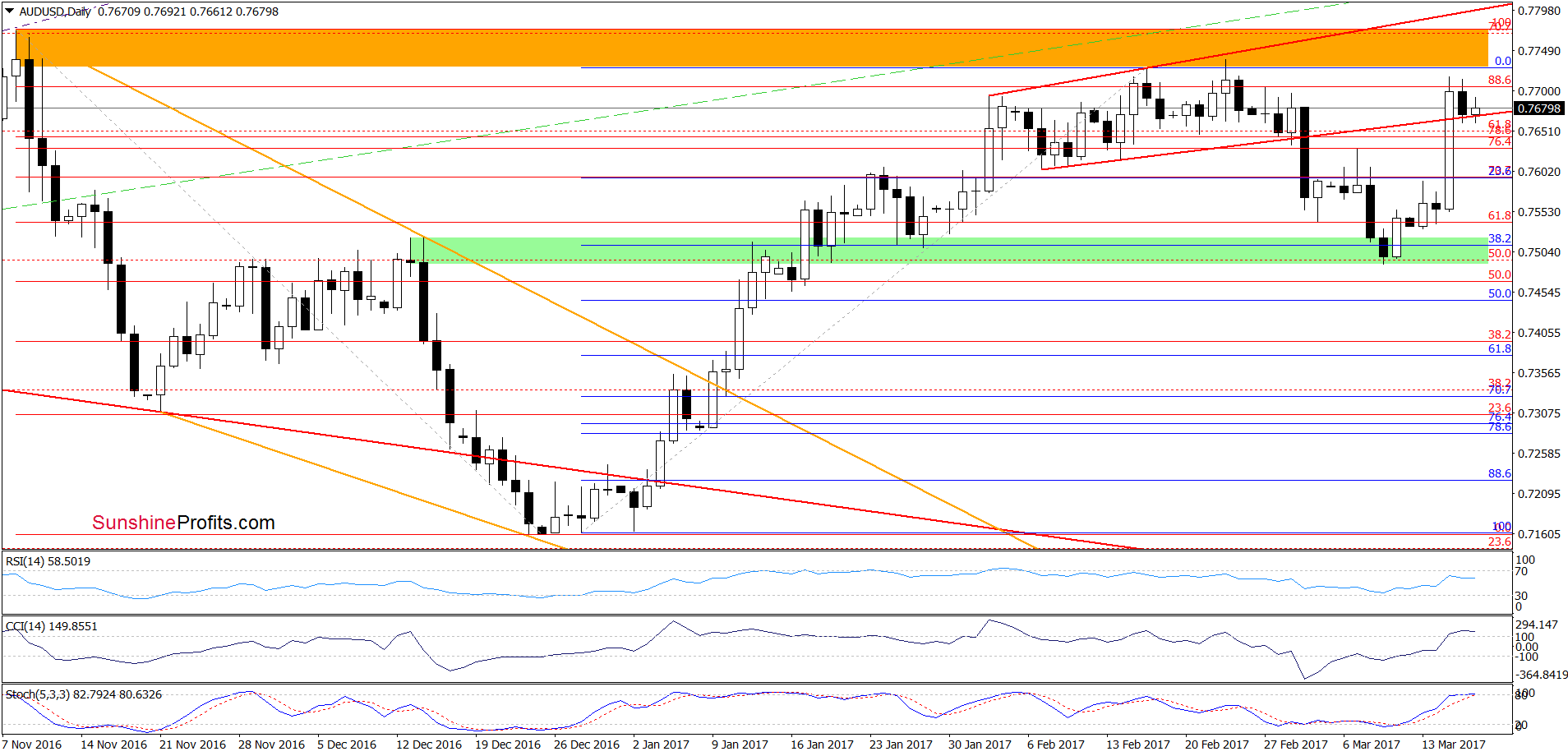Image resolution: width=1568 pixels, height=756 pixels.
Task: Click the 6 Mar 2017 date label
Action: click(1372, 744)
